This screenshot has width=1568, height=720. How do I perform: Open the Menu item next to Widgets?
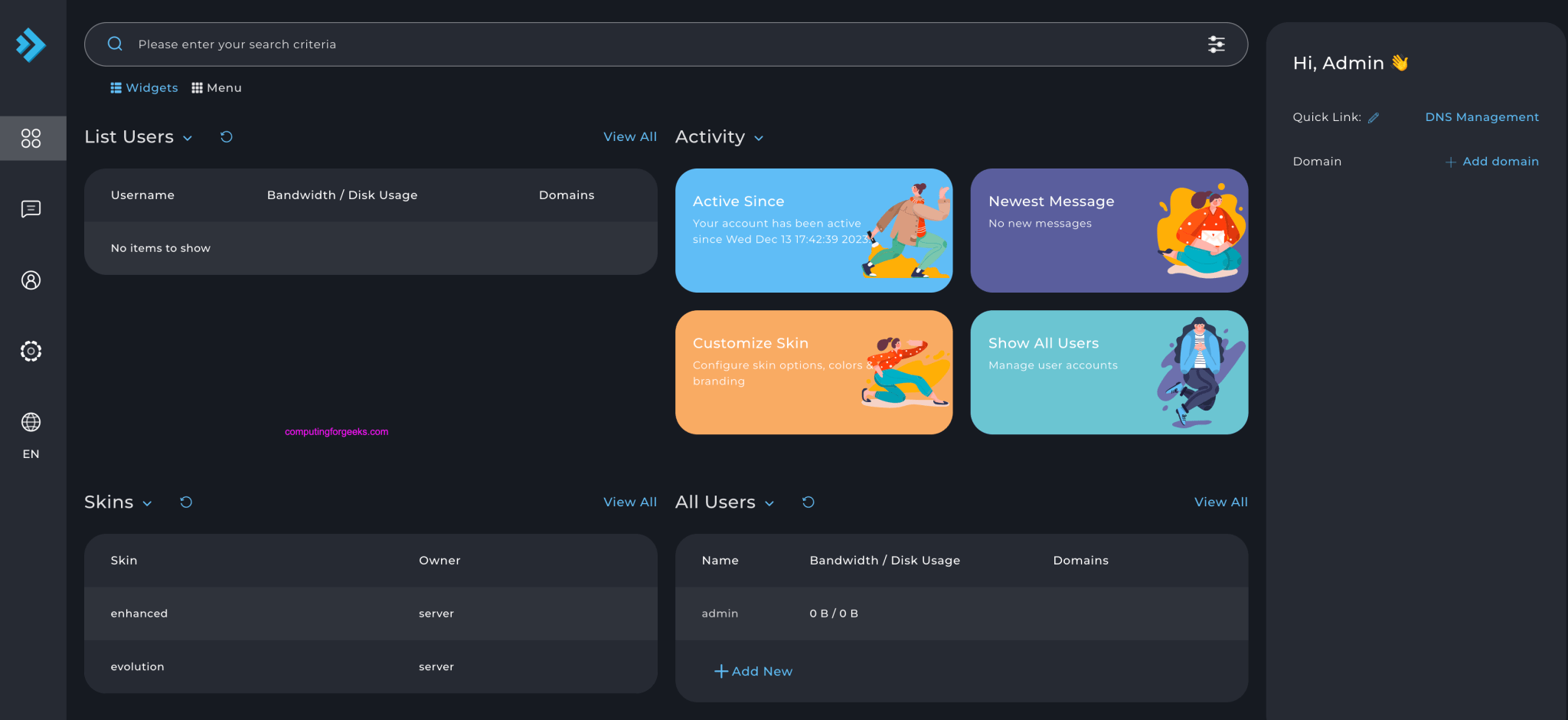tap(217, 87)
